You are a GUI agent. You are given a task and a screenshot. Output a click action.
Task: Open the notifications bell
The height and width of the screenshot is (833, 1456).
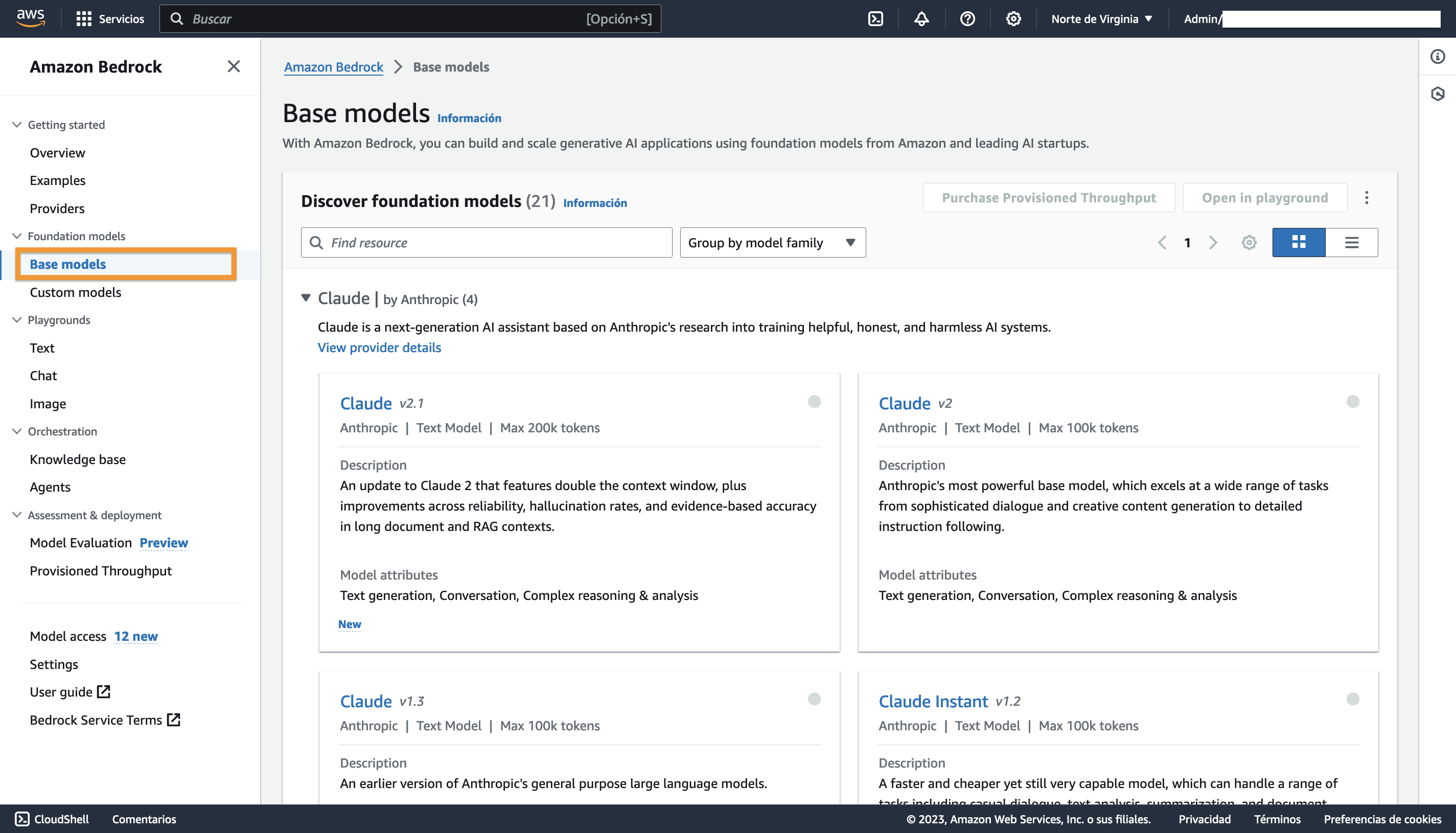point(921,19)
